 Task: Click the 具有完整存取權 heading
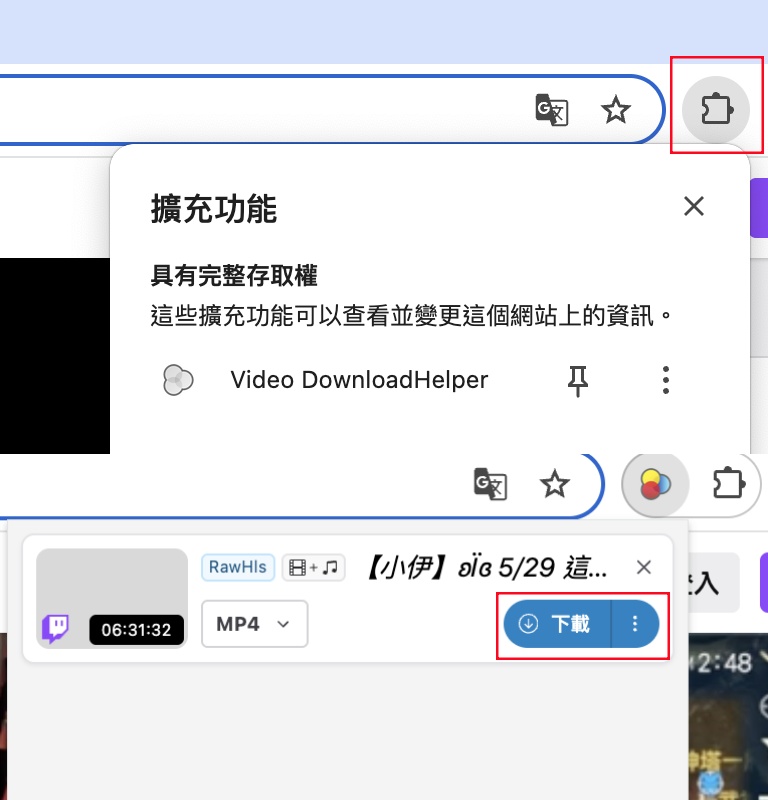click(234, 276)
